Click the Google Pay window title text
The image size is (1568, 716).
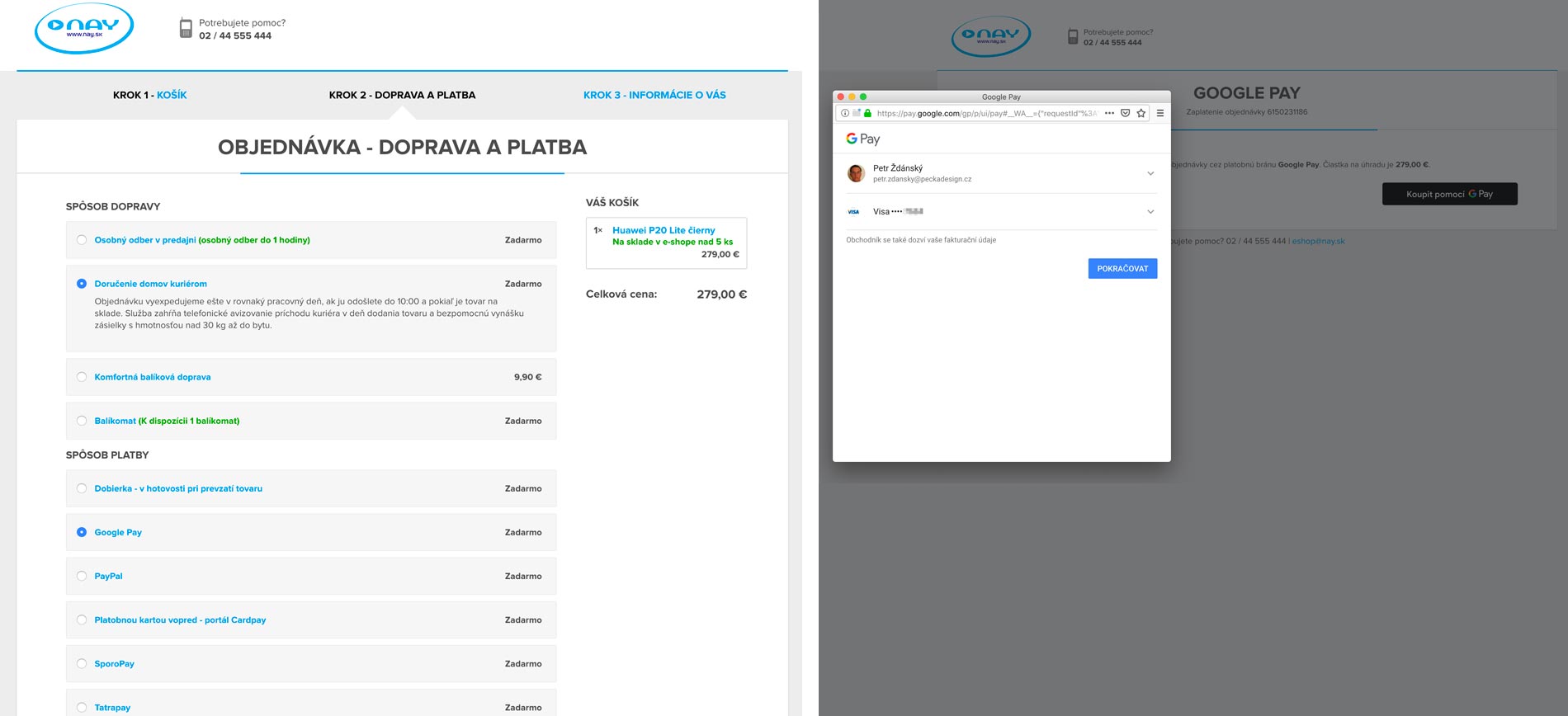1001,97
